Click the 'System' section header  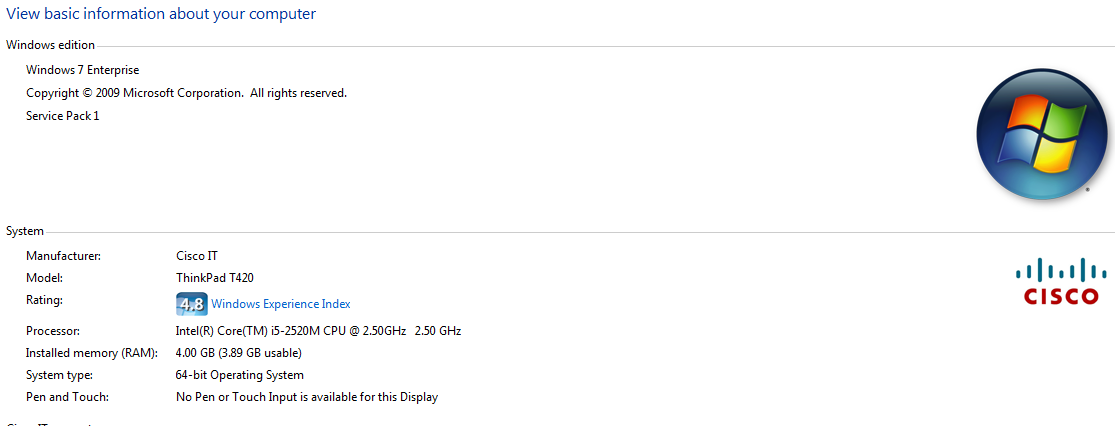point(25,231)
